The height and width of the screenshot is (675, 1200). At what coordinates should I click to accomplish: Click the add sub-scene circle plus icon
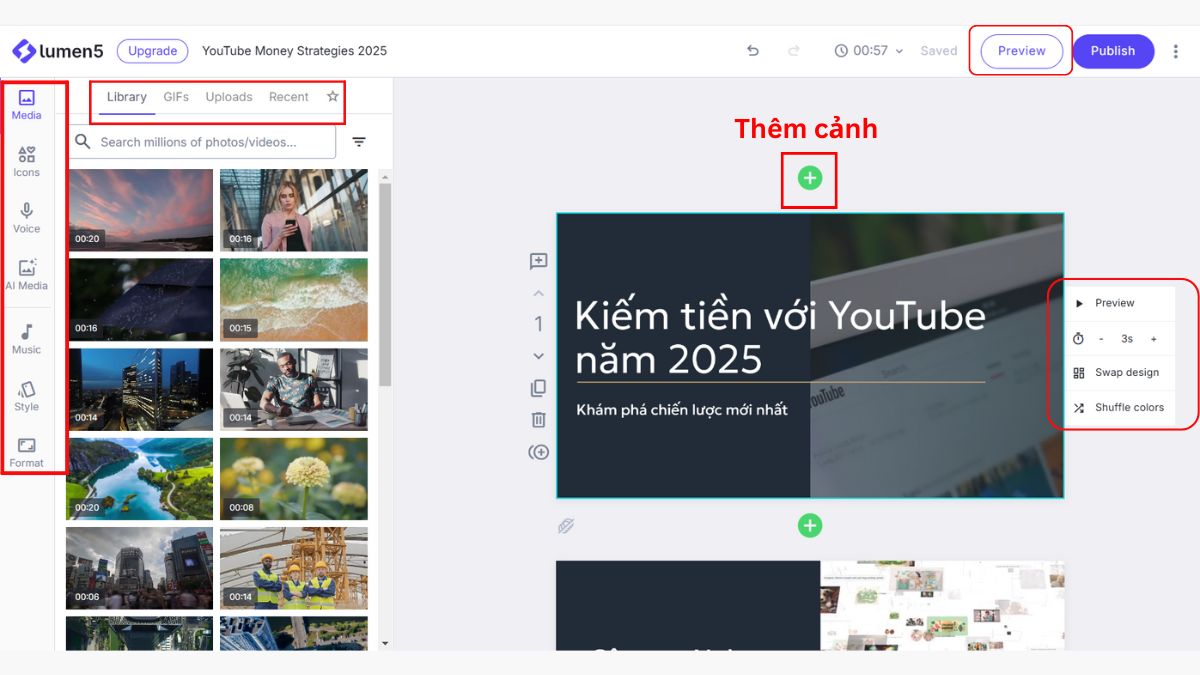(x=538, y=452)
